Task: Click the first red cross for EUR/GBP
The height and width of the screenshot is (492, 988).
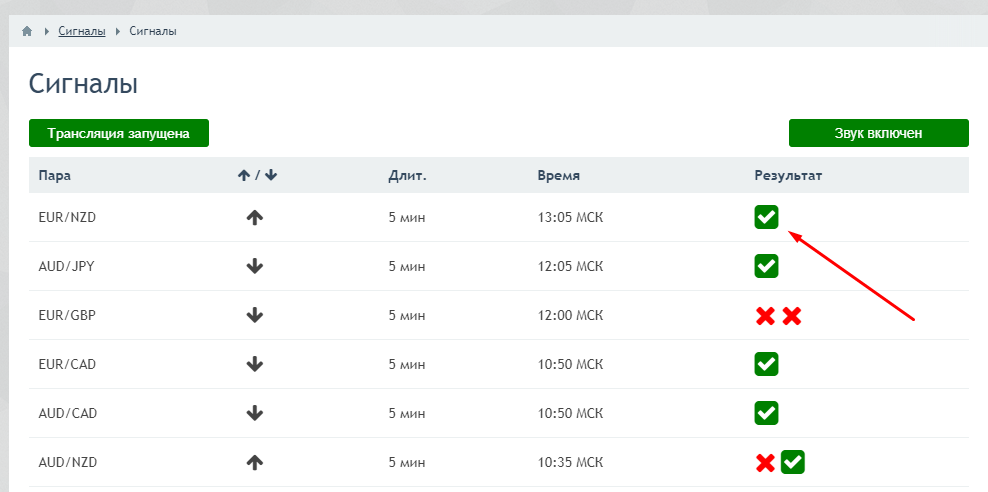Action: [765, 316]
